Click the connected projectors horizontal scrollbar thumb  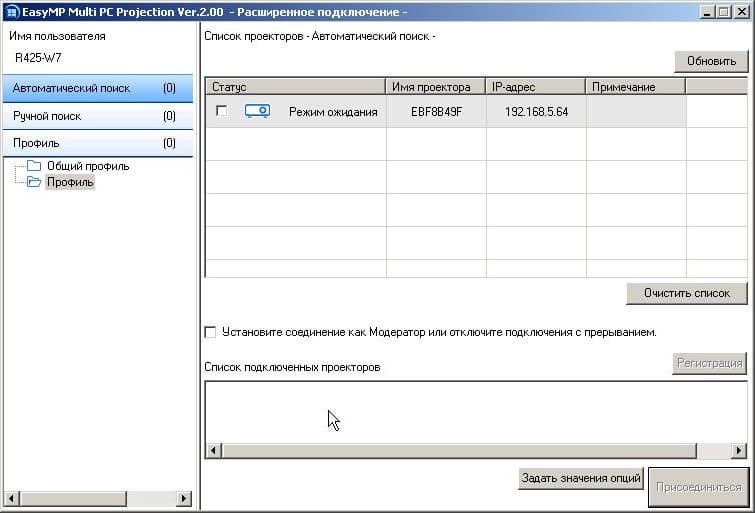(459, 450)
